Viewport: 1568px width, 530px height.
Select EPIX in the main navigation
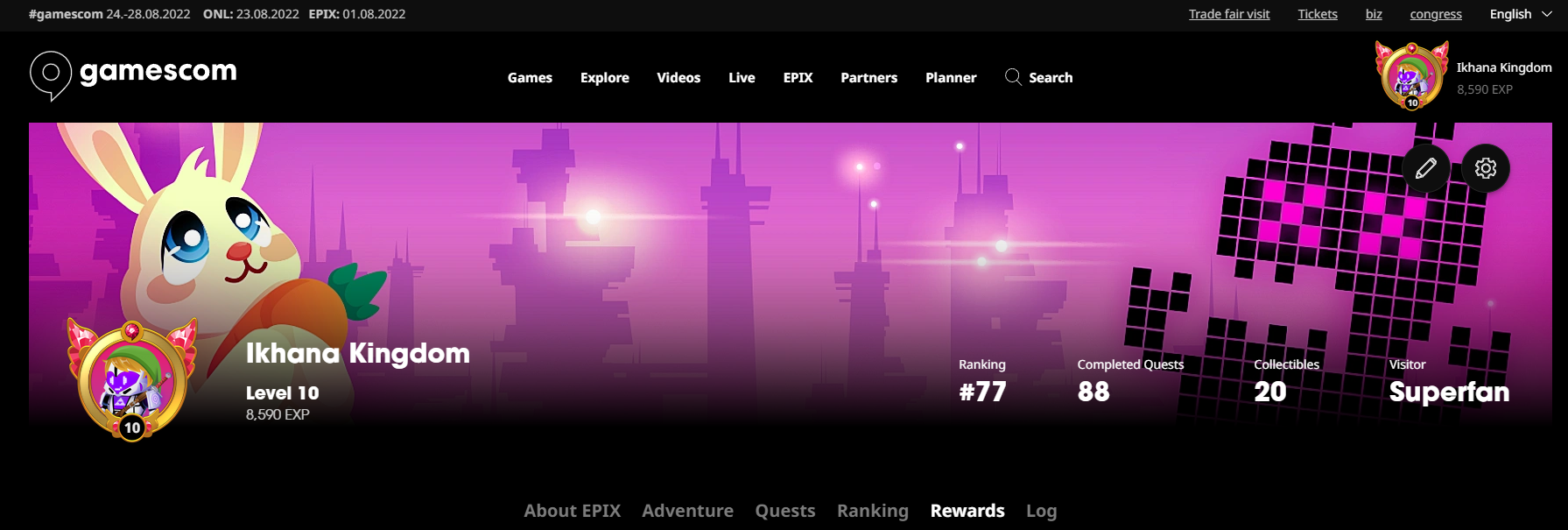798,77
